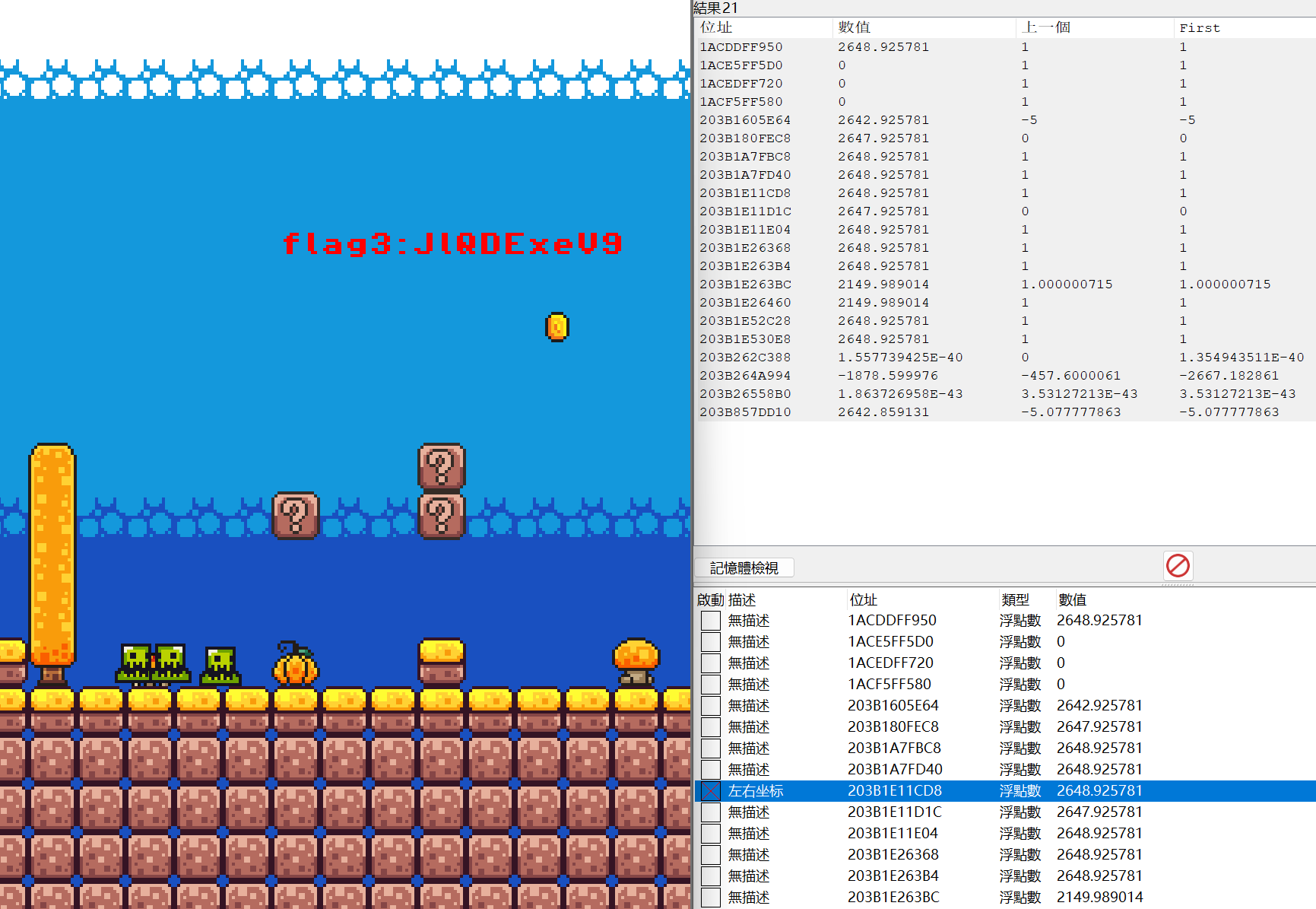This screenshot has width=1316, height=909.
Task: Sort results by the 位址 column header
Action: [764, 27]
